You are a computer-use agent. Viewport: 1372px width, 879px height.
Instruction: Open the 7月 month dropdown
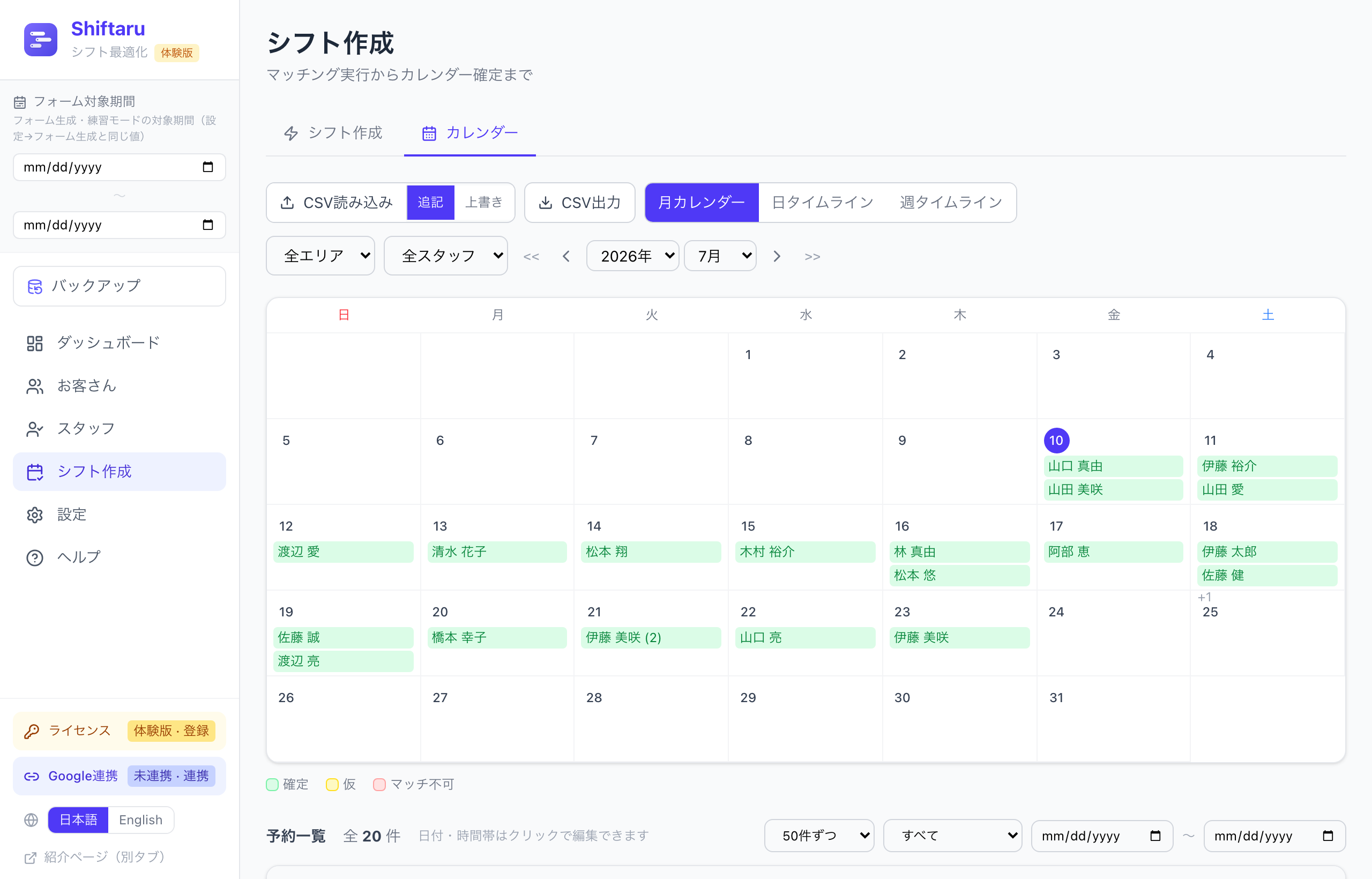[x=720, y=256]
